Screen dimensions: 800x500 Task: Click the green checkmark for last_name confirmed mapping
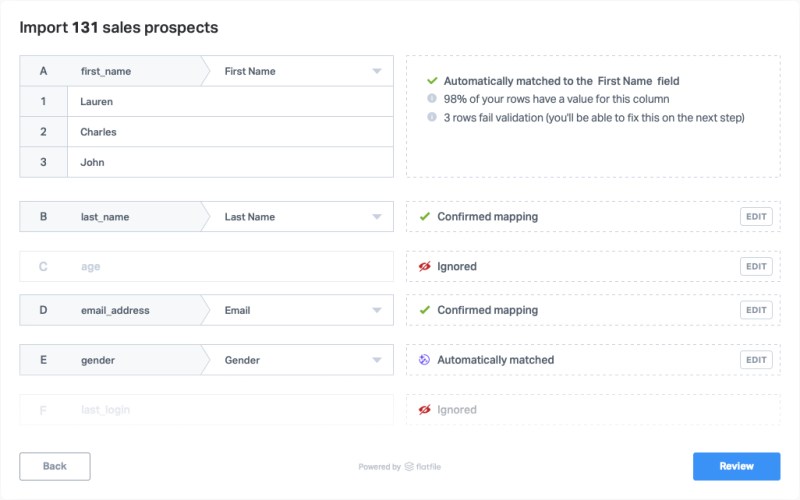click(x=425, y=216)
